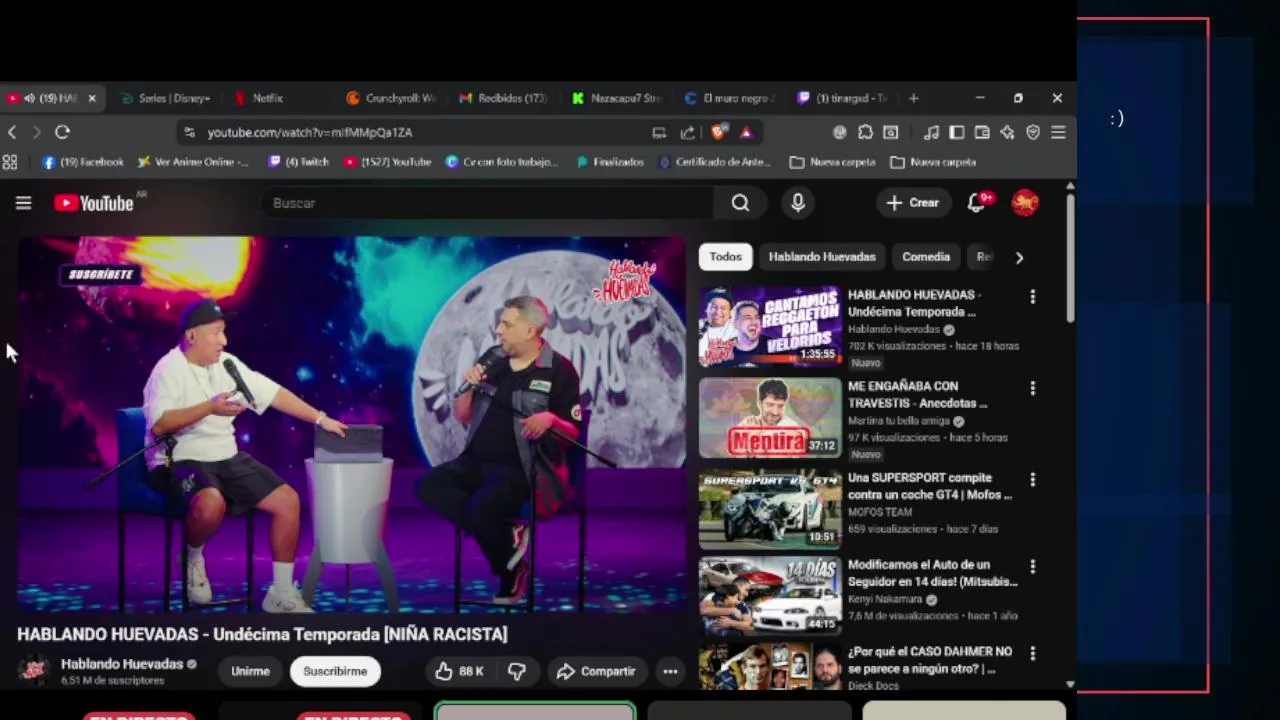Toggle the browser sidebar panel icon
1280x720 pixels.
coord(957,132)
